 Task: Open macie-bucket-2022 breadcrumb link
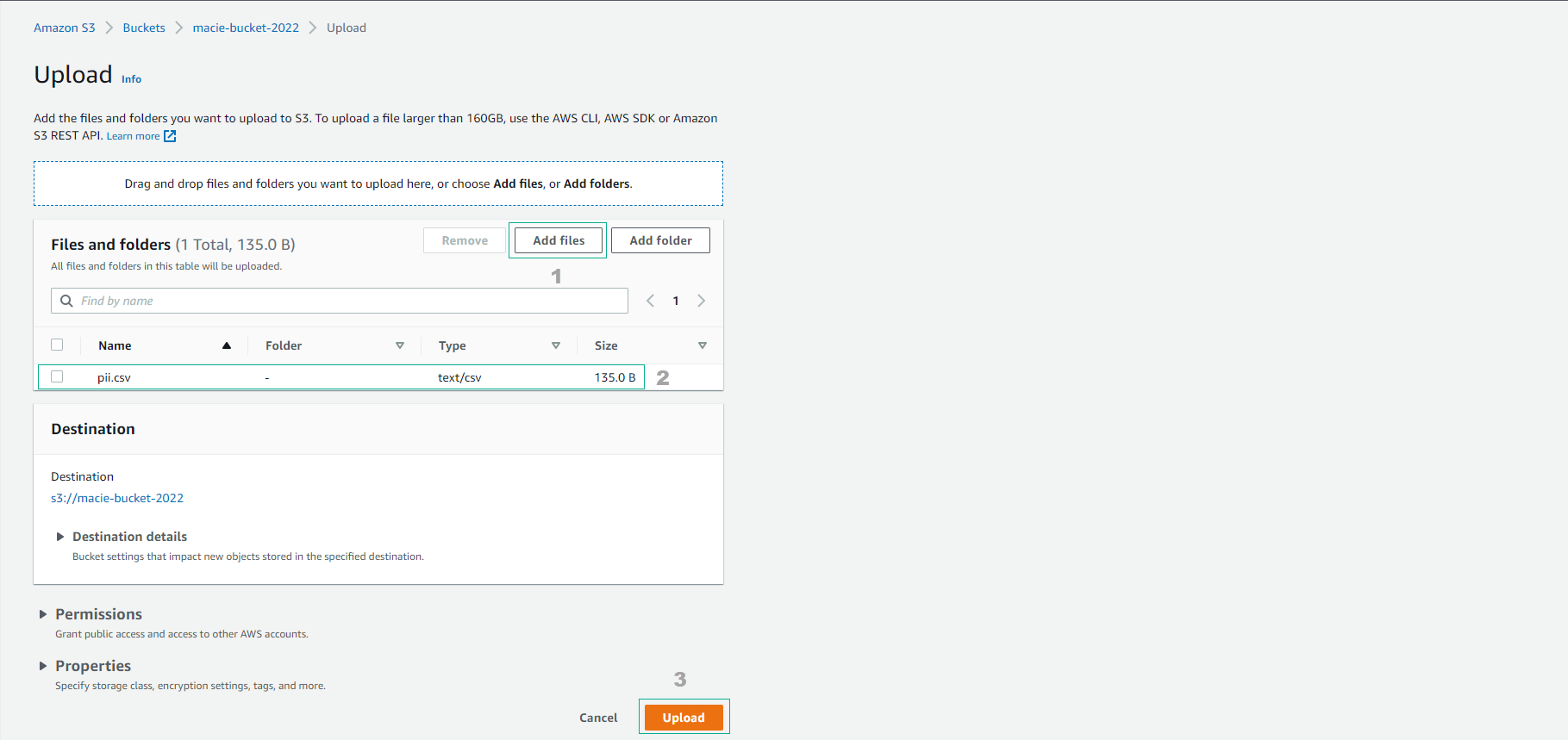tap(246, 28)
